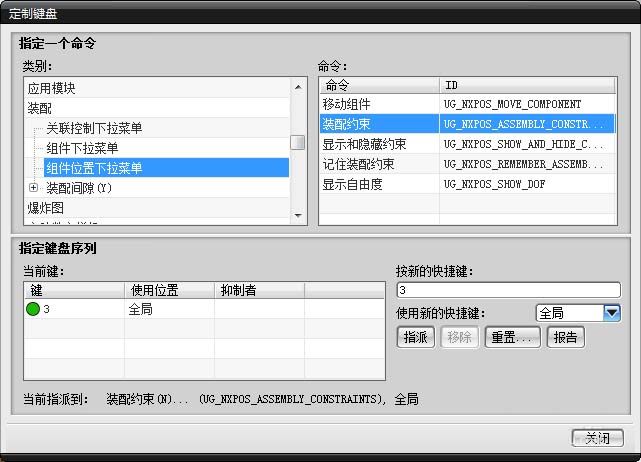This screenshot has height=462, width=641.
Task: Click the 按新的快捷键 input field
Action: (509, 290)
